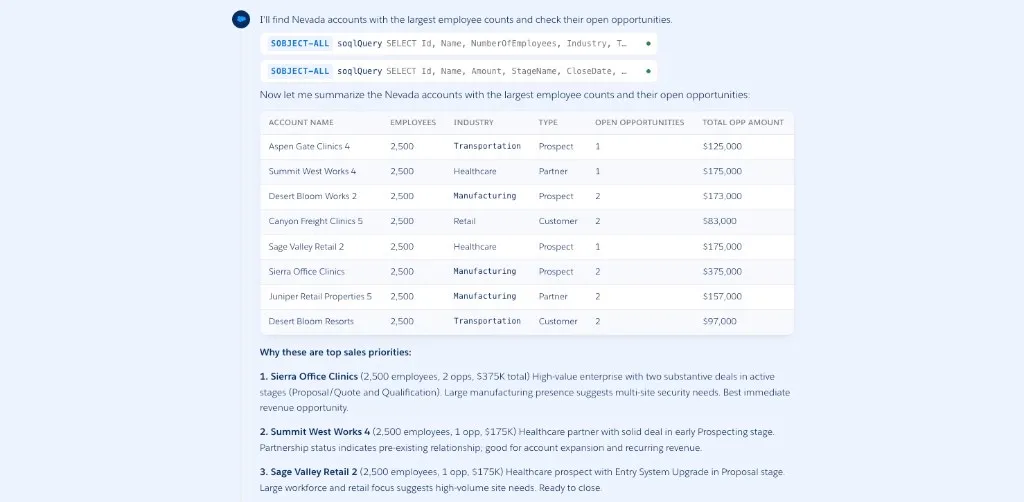Click the $375,000 amount cell
Image resolution: width=1024 pixels, height=502 pixels.
pos(722,272)
